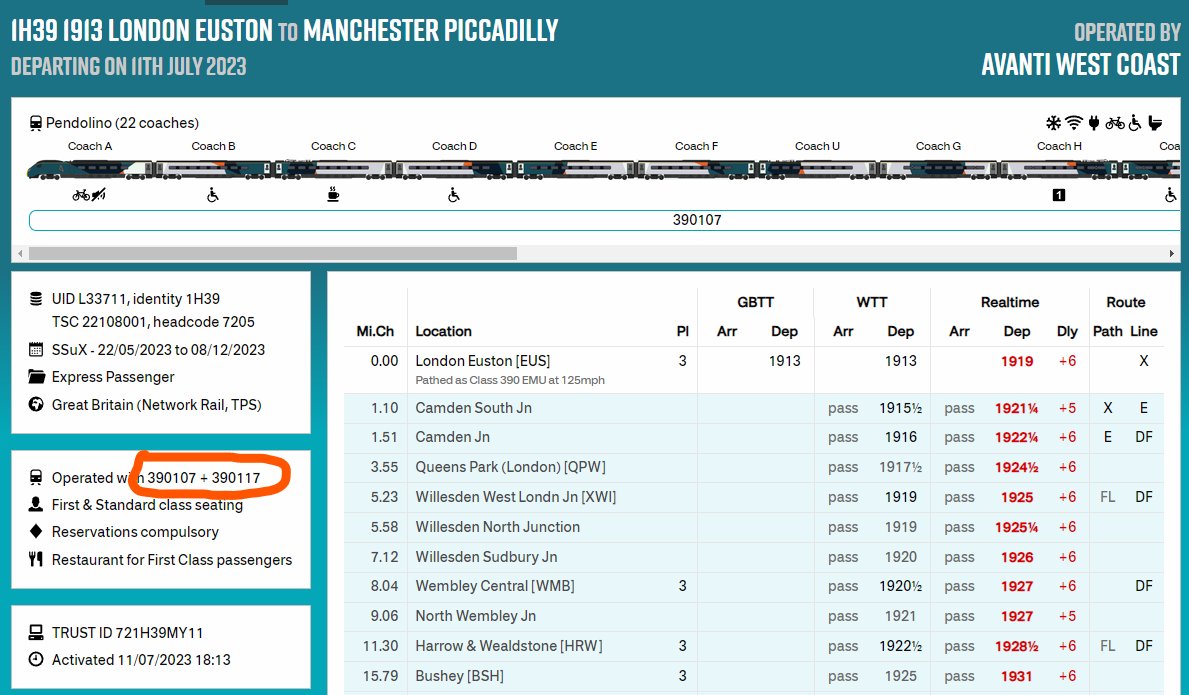This screenshot has width=1189, height=695.
Task: Click wheelchair icon under Coach D
Action: (x=453, y=196)
